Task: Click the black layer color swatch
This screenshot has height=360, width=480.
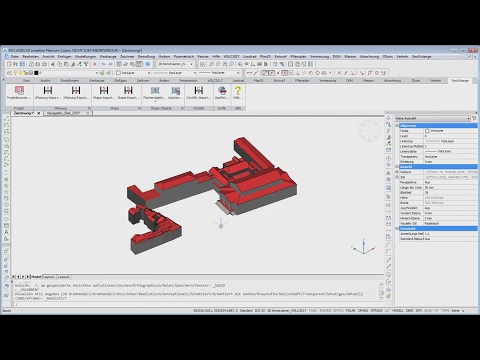Action: click(36, 73)
